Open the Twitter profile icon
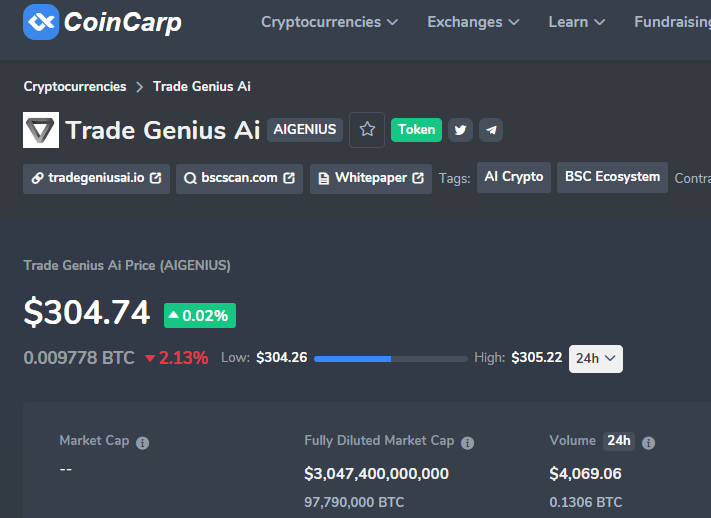 click(x=460, y=130)
